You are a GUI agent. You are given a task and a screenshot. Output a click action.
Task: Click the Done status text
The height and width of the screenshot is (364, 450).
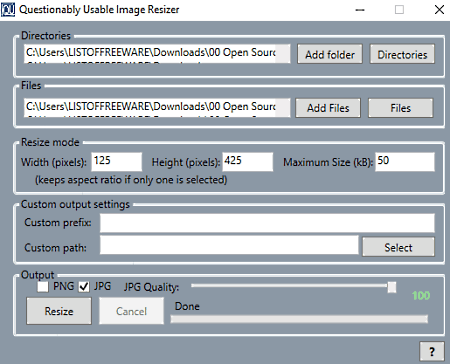pyautogui.click(x=187, y=306)
